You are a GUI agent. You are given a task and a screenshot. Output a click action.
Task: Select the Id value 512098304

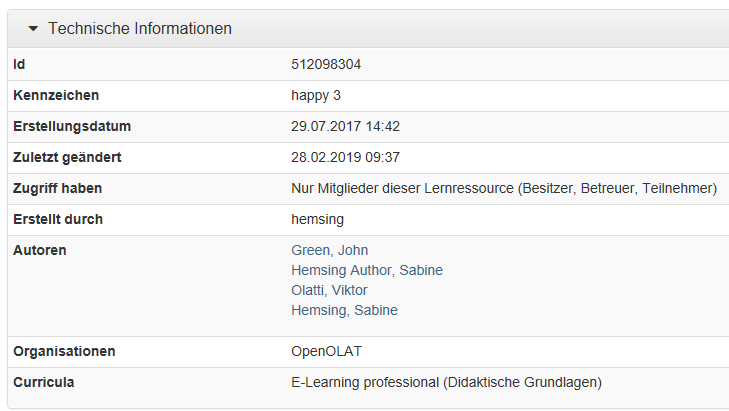pyautogui.click(x=326, y=64)
